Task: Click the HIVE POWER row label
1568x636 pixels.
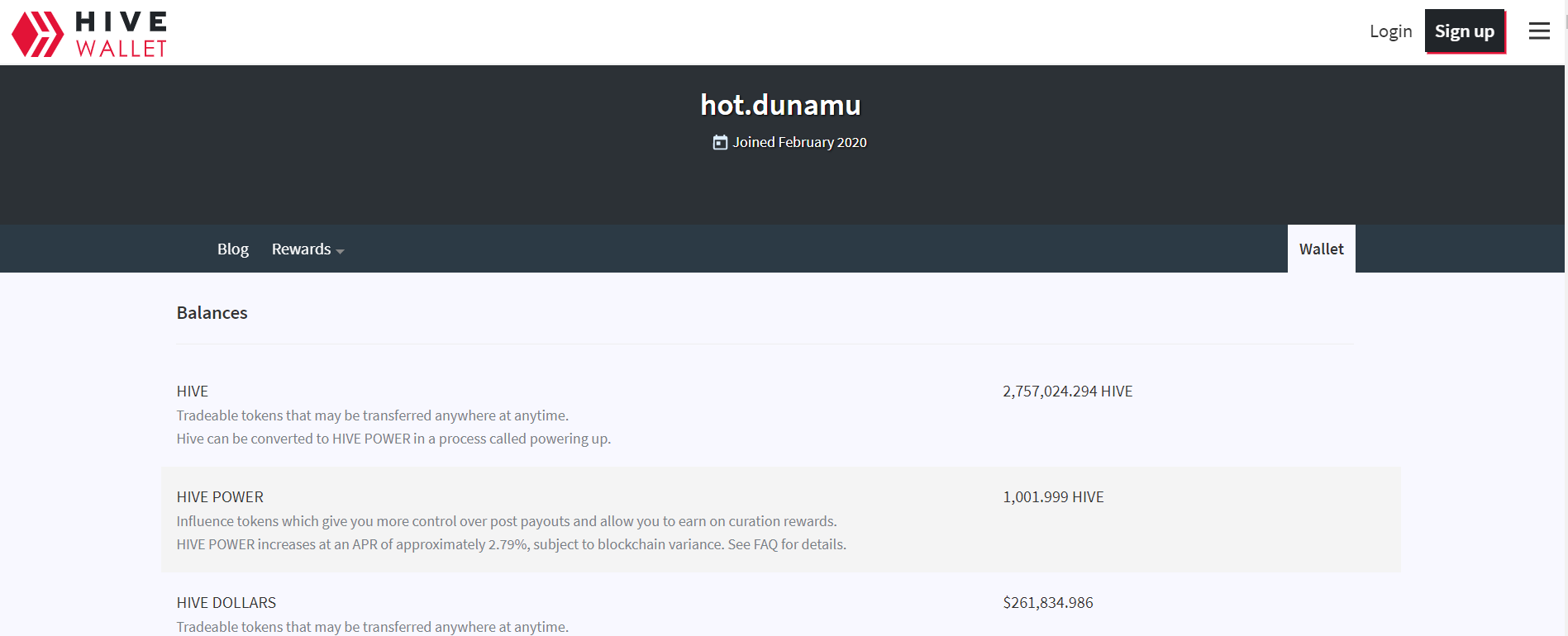Action: [x=220, y=497]
